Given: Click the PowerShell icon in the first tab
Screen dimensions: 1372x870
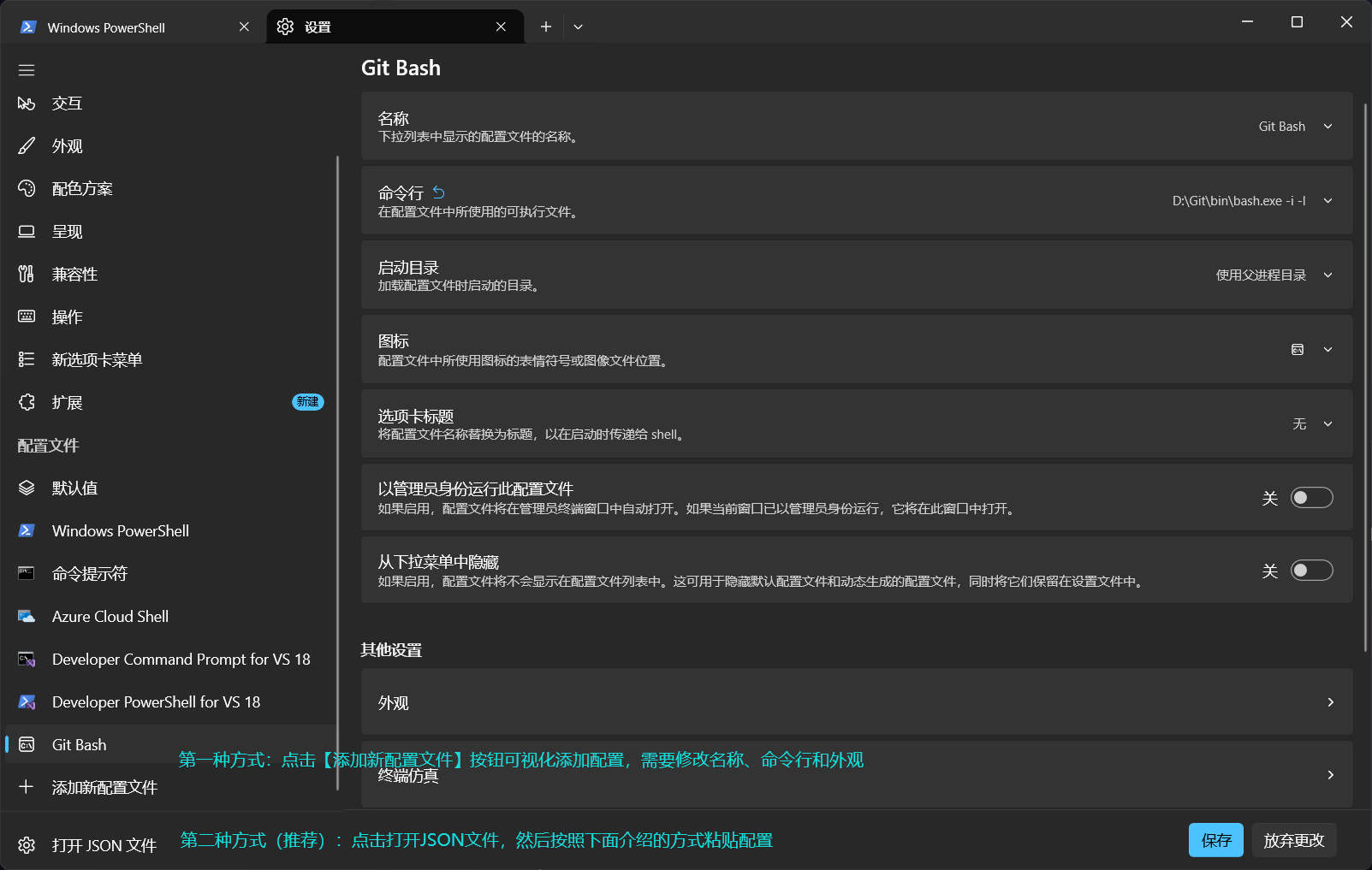Looking at the screenshot, I should pyautogui.click(x=28, y=27).
